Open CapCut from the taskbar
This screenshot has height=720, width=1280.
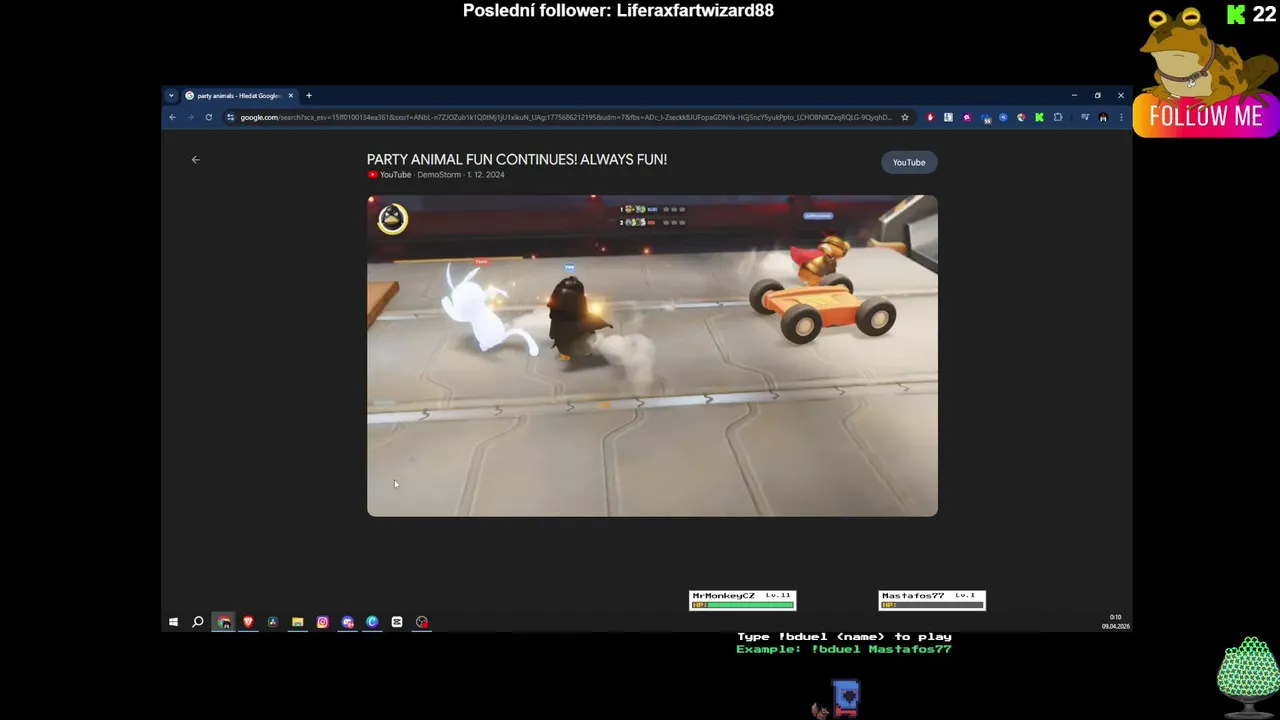pyautogui.click(x=397, y=622)
